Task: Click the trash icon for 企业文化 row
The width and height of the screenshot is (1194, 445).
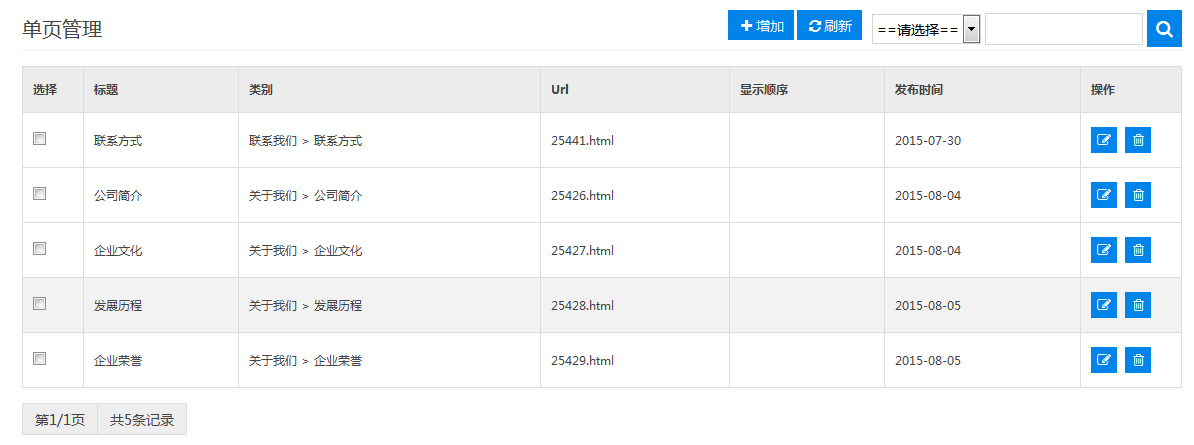Action: click(x=1138, y=250)
